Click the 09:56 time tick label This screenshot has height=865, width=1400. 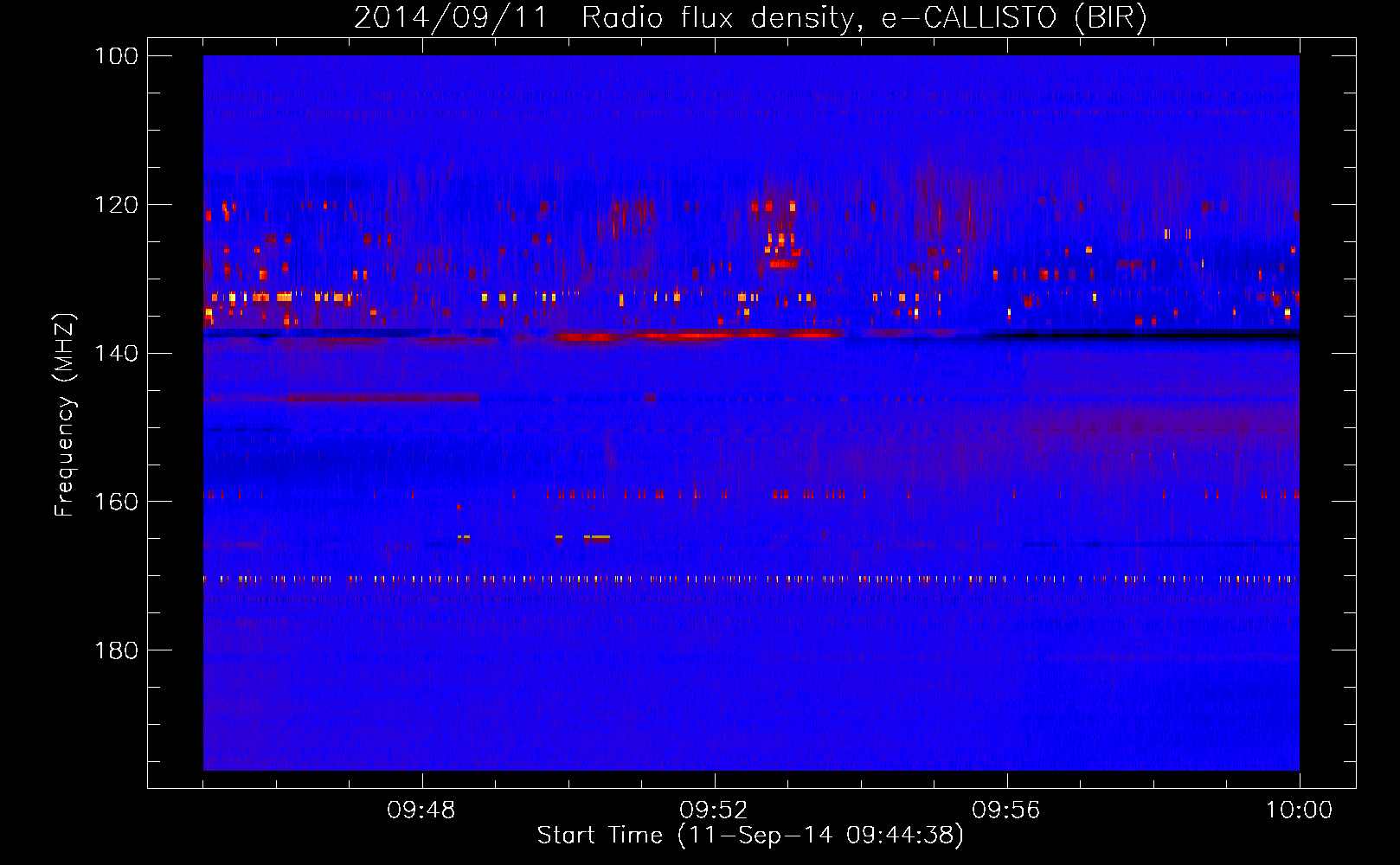1006,811
